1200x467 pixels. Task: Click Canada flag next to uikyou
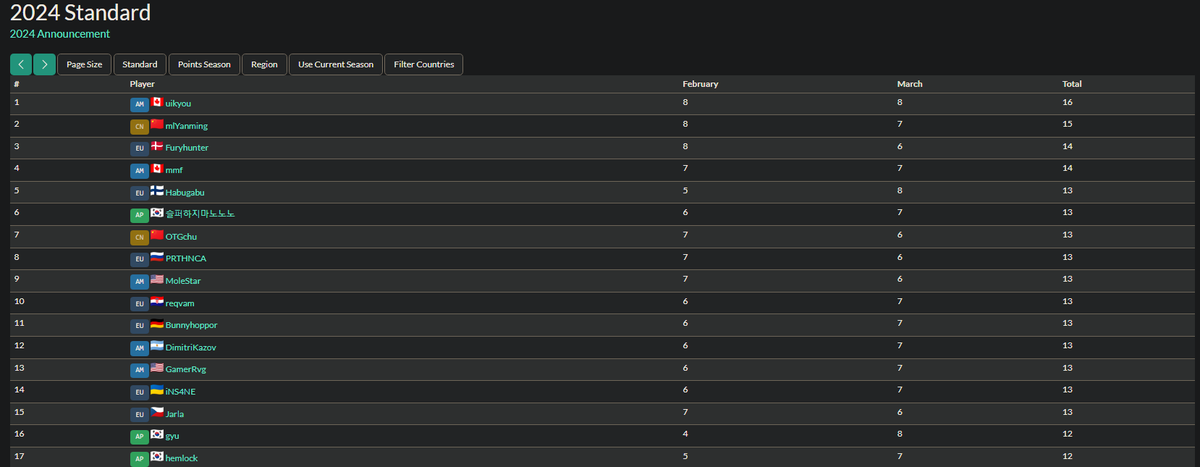(157, 103)
